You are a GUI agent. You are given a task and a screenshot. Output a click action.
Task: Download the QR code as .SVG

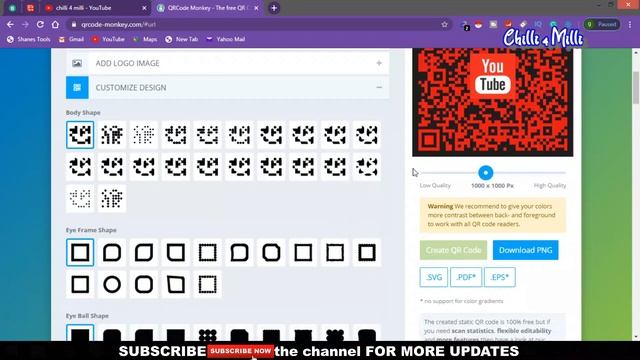pos(433,277)
